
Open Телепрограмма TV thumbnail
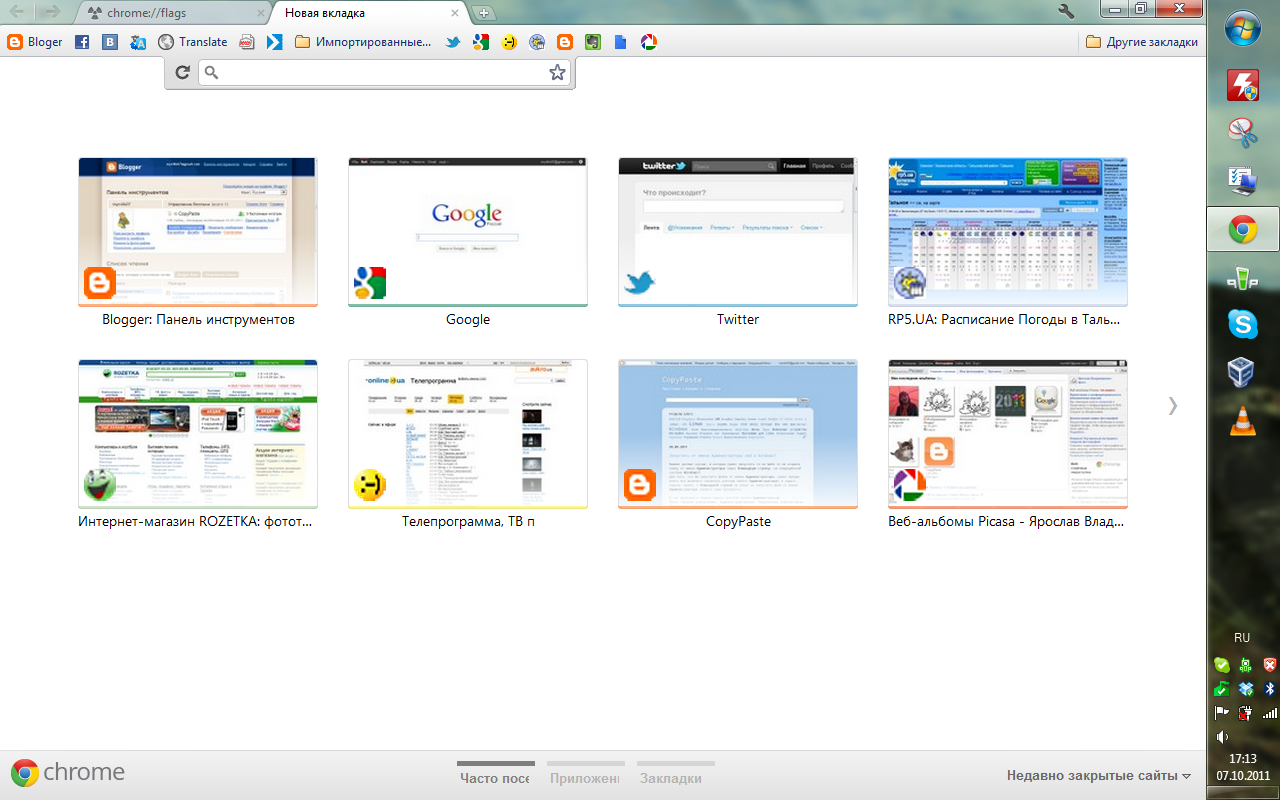[468, 434]
